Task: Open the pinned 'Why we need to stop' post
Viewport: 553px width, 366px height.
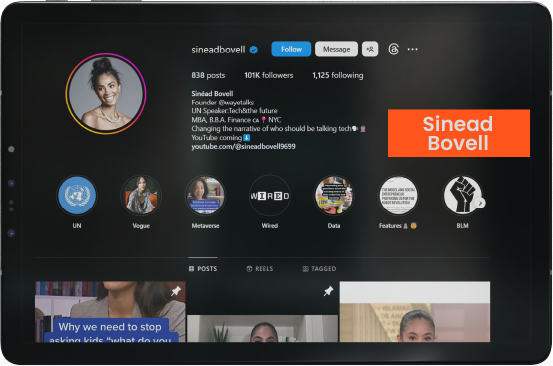Action: coord(110,312)
